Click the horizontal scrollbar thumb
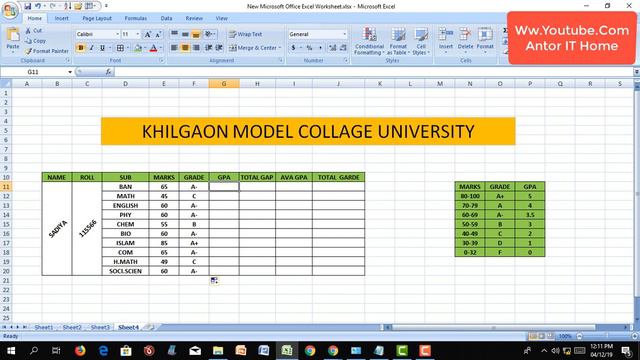 click(493, 327)
